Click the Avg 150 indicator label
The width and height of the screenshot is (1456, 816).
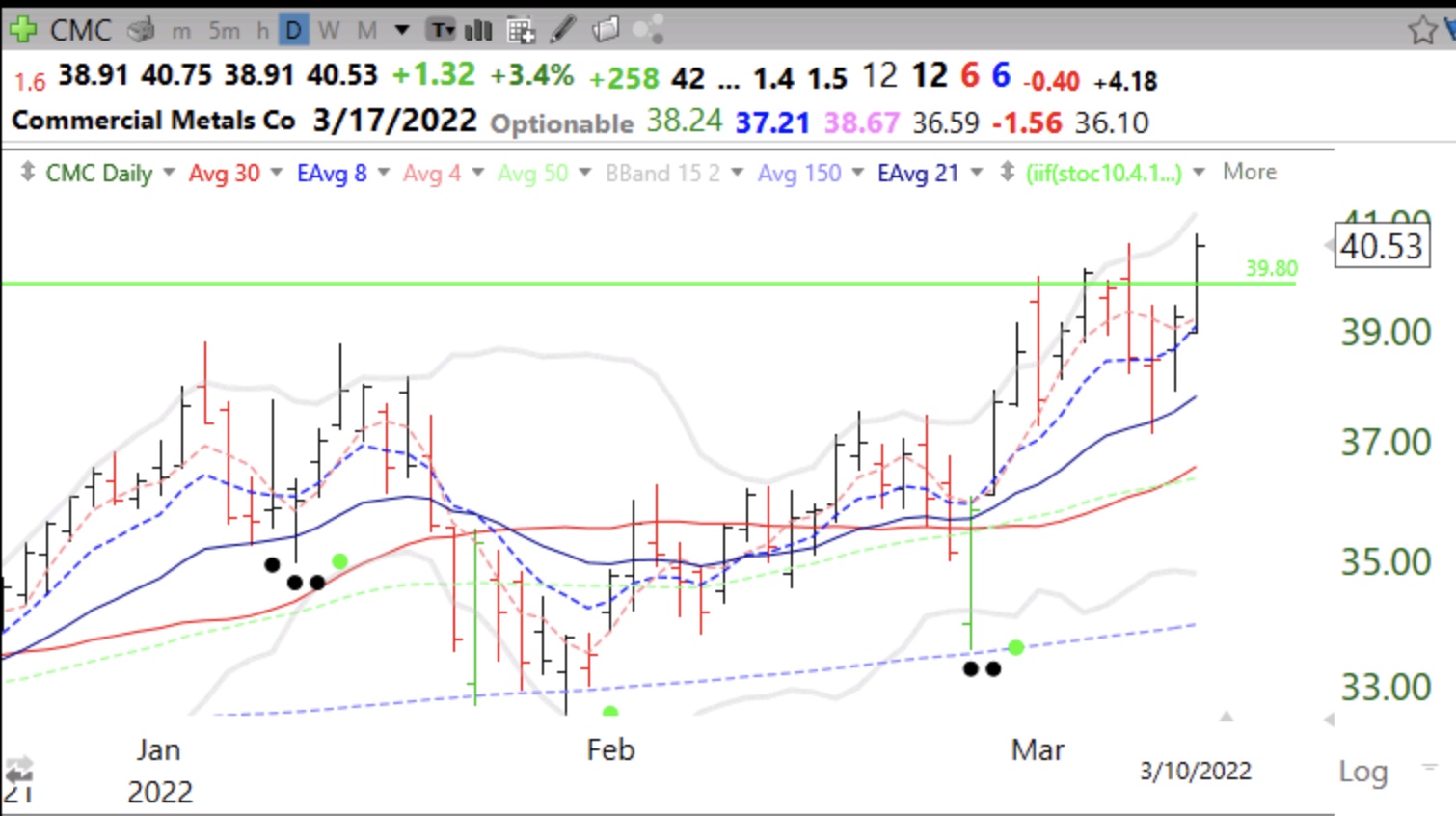click(x=799, y=174)
